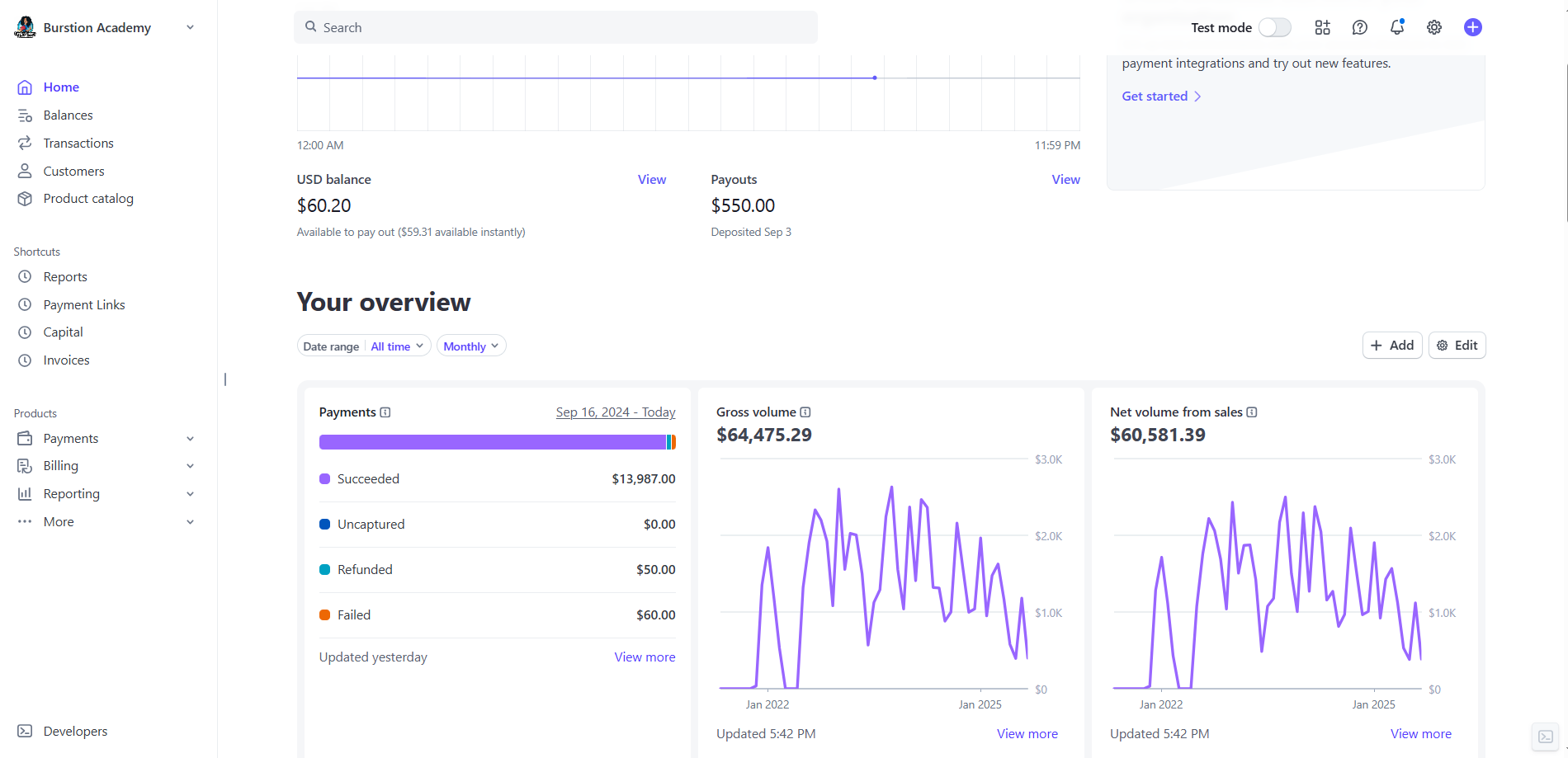The image size is (1568, 758).
Task: Click View more under Gross volume
Action: pyautogui.click(x=1027, y=734)
